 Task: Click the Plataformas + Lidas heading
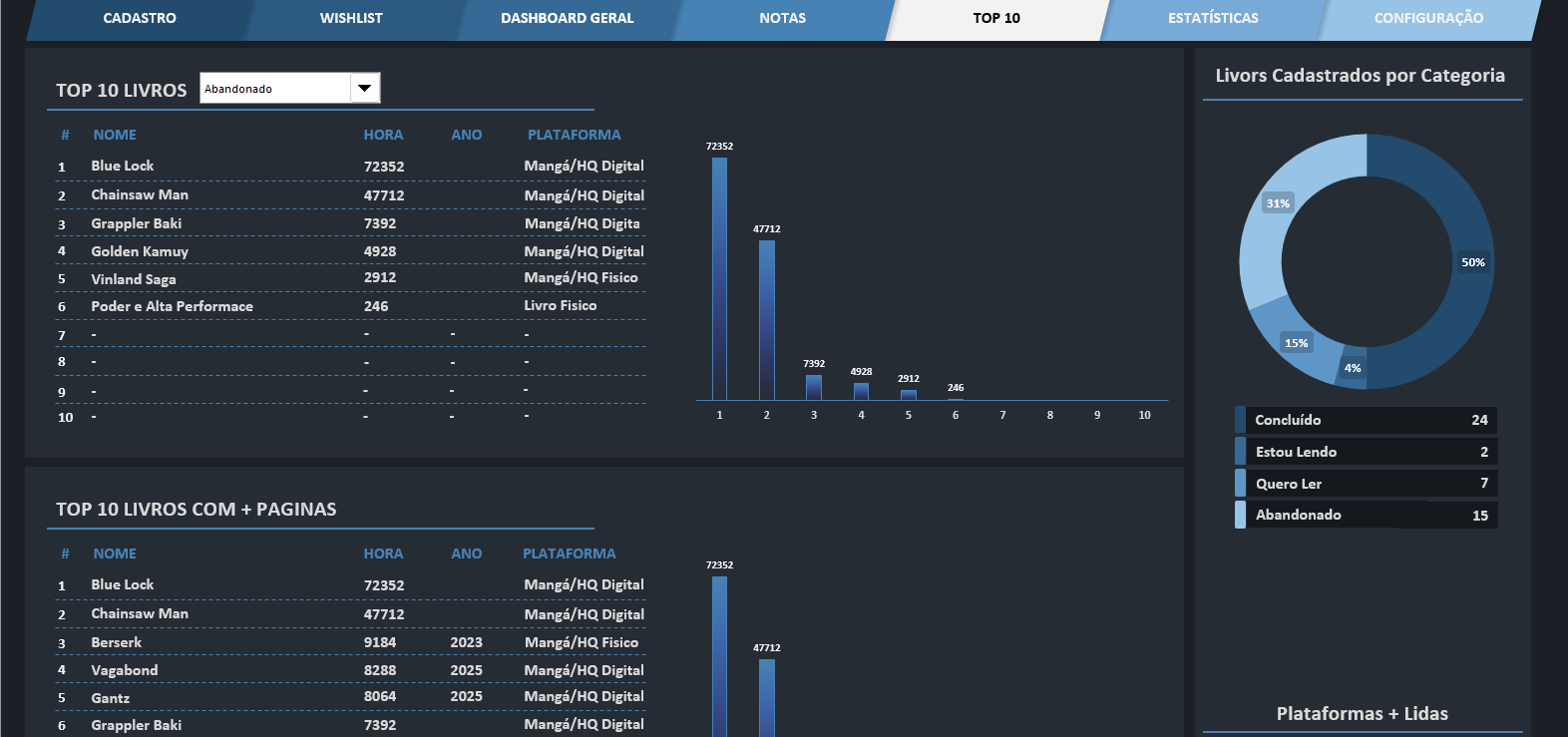click(x=1363, y=714)
